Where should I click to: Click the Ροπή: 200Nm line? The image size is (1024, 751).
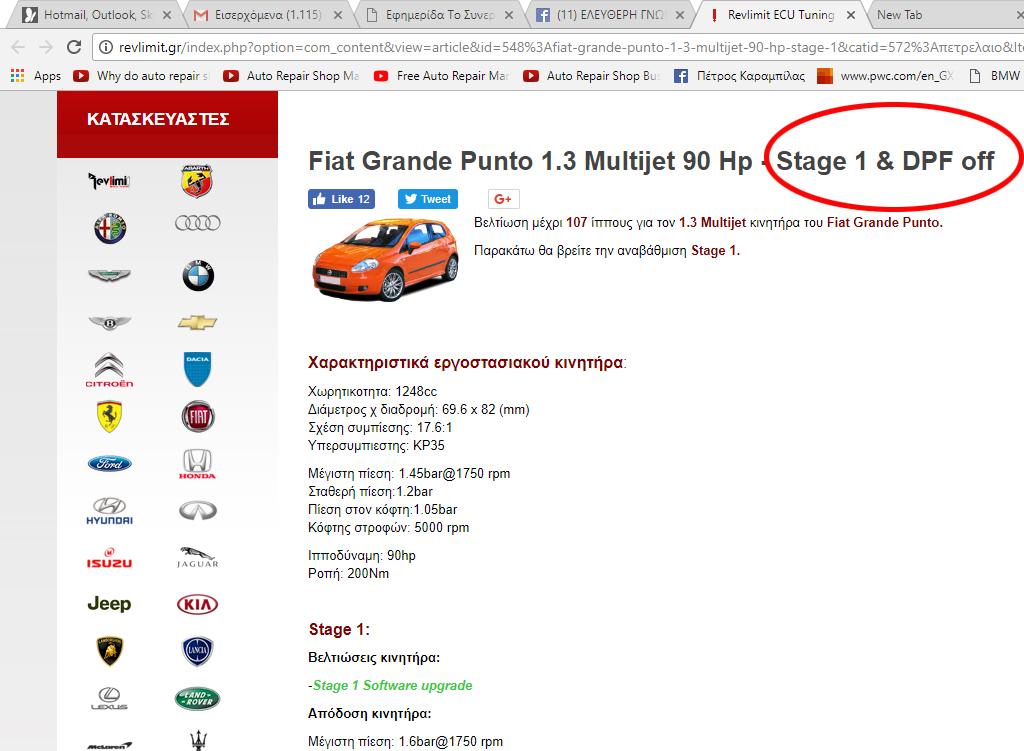click(x=348, y=573)
